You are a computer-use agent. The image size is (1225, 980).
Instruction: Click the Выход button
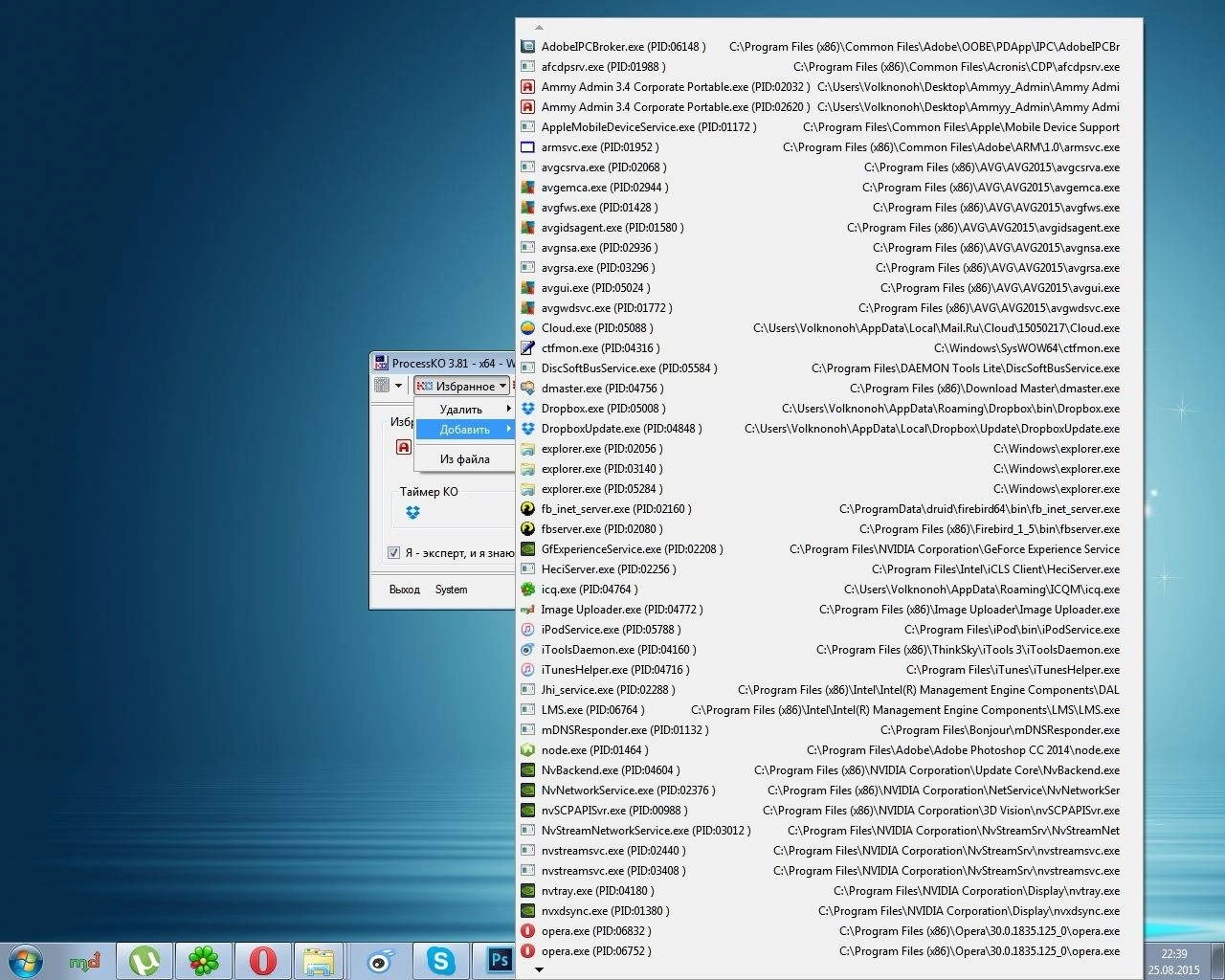click(x=404, y=590)
